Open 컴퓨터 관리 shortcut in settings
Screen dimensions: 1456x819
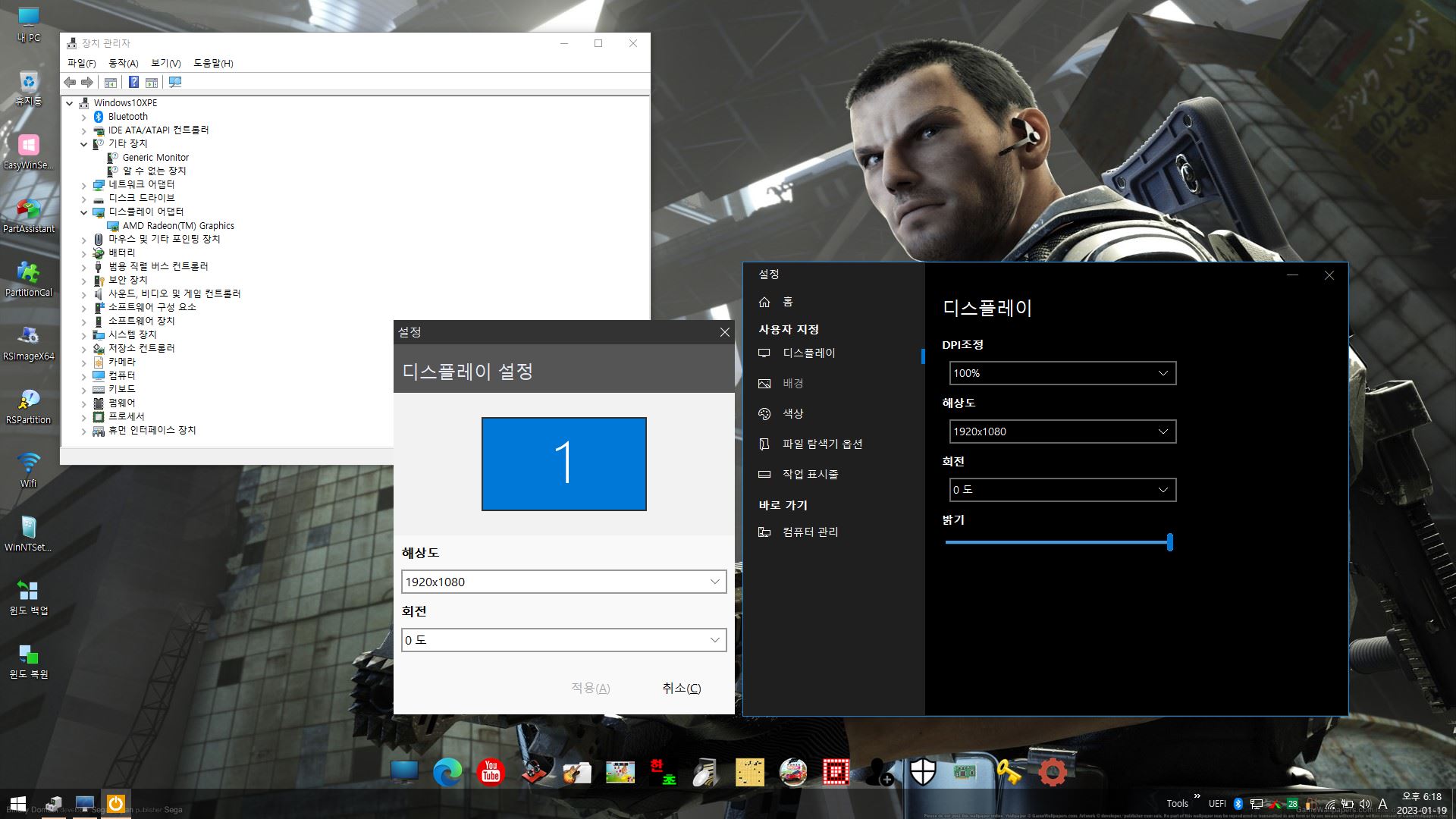(834, 532)
